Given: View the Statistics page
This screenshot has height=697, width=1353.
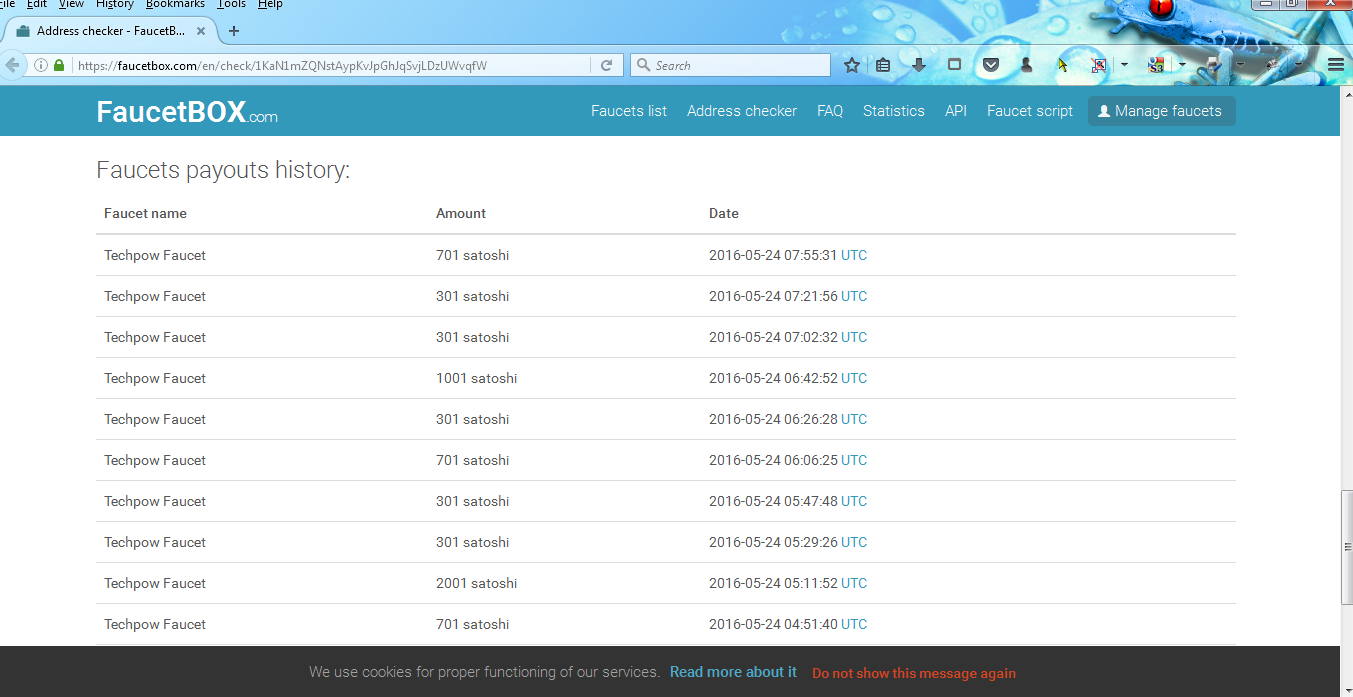Looking at the screenshot, I should coord(894,111).
